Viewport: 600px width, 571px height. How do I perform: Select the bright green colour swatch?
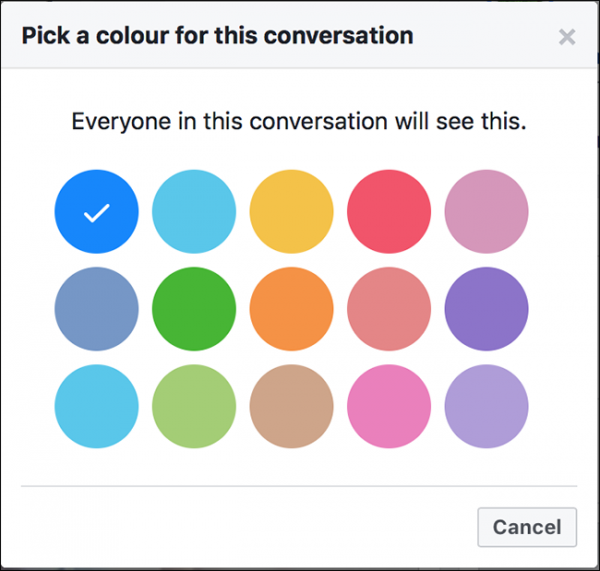point(194,309)
